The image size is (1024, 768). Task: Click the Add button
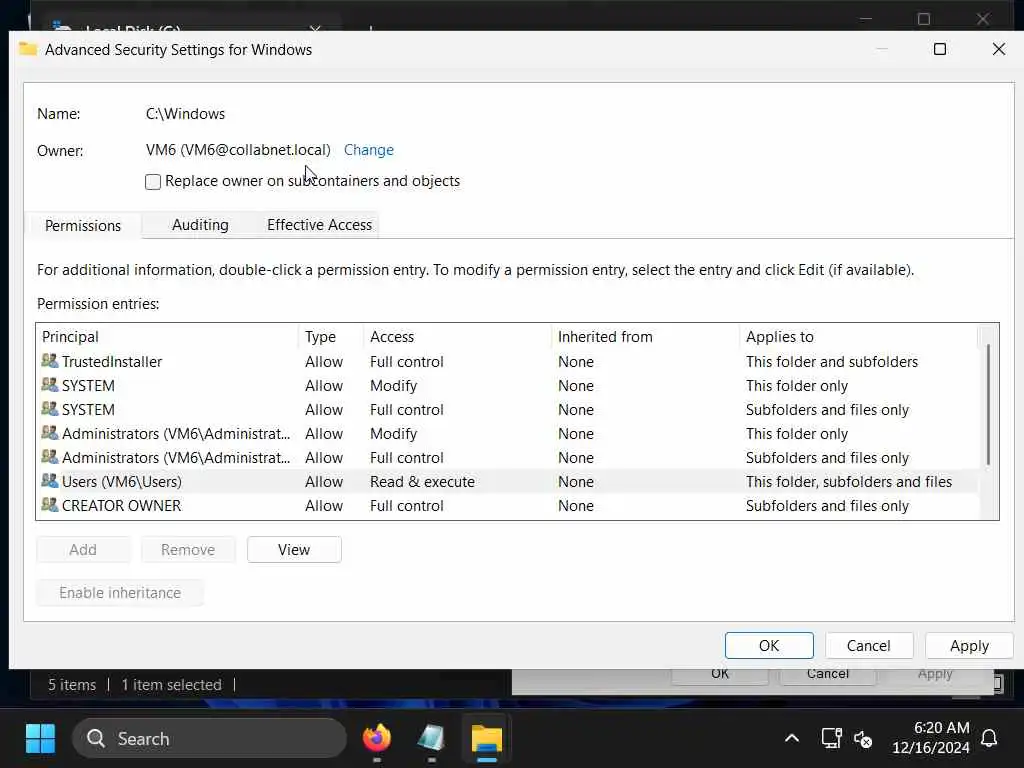point(83,549)
